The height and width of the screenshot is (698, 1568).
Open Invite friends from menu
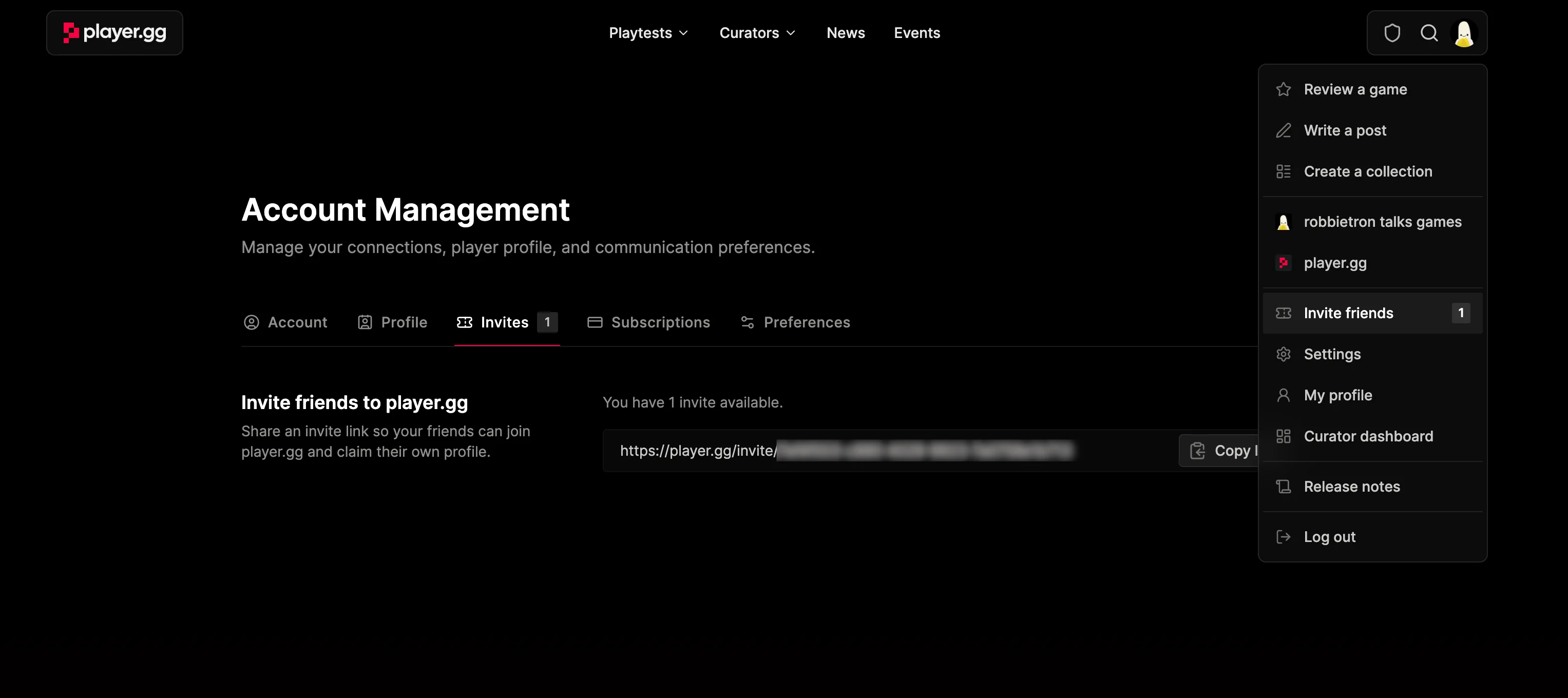coord(1372,314)
